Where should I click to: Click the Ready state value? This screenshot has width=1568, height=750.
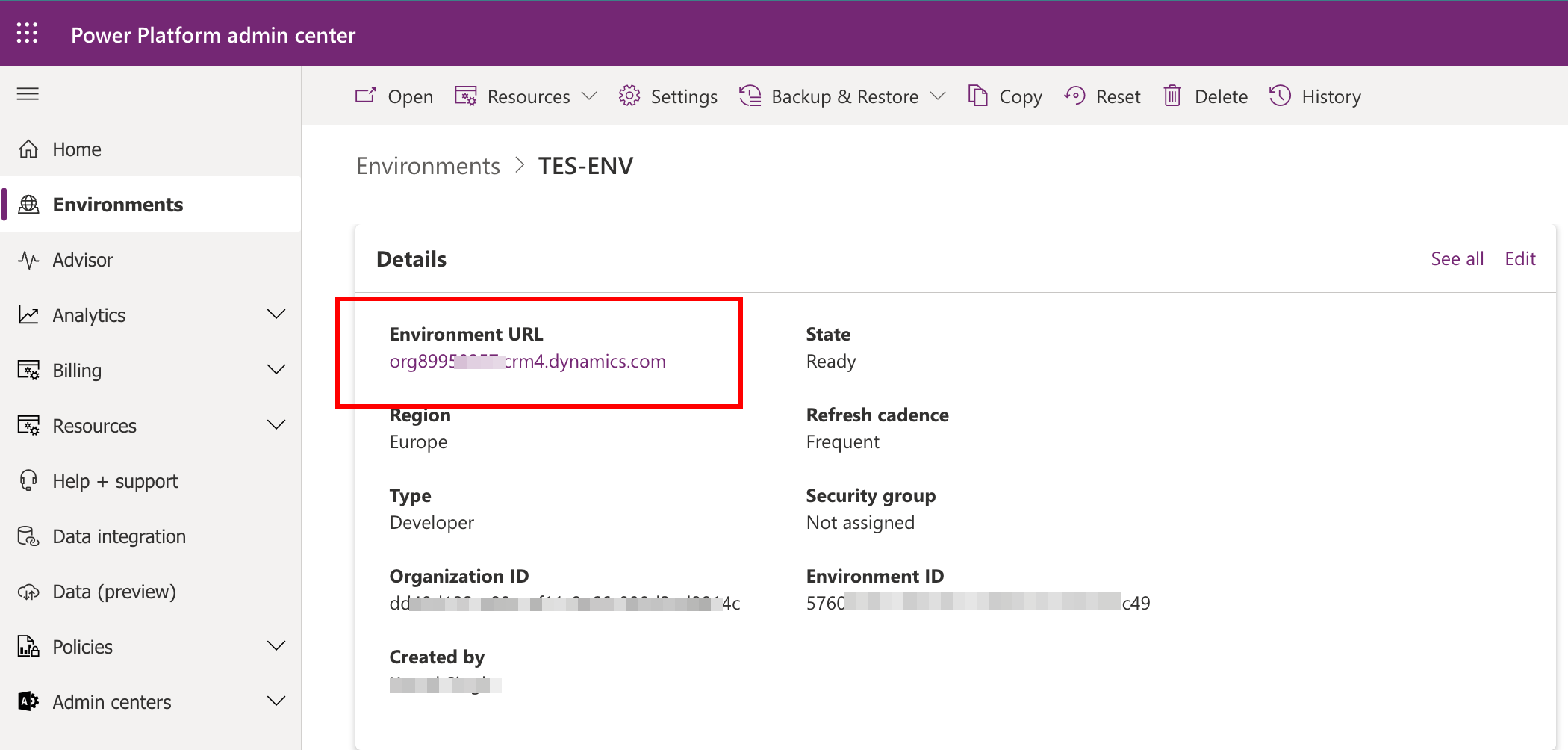point(831,362)
